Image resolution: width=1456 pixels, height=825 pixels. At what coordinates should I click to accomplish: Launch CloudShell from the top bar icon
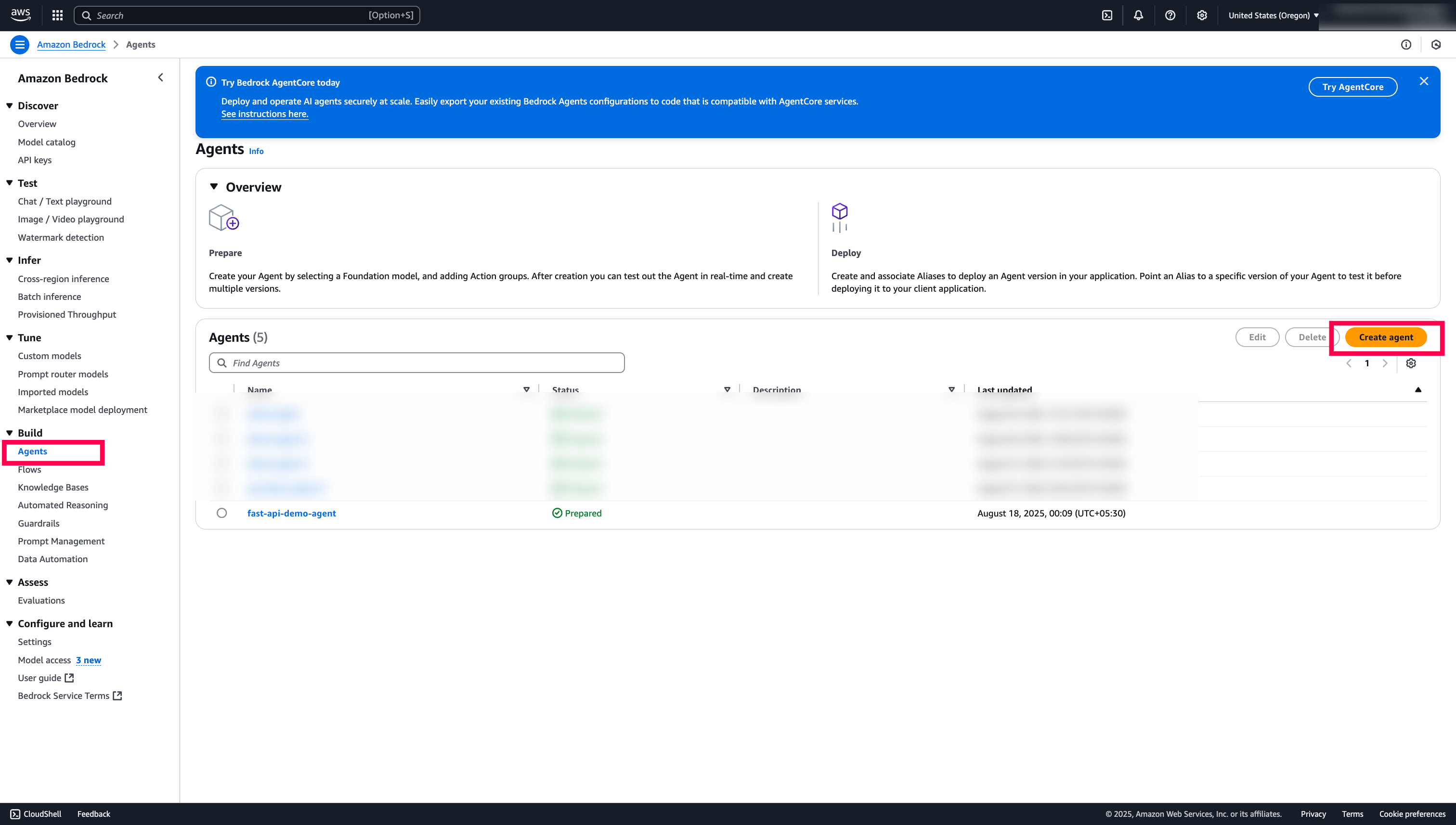[x=1107, y=15]
